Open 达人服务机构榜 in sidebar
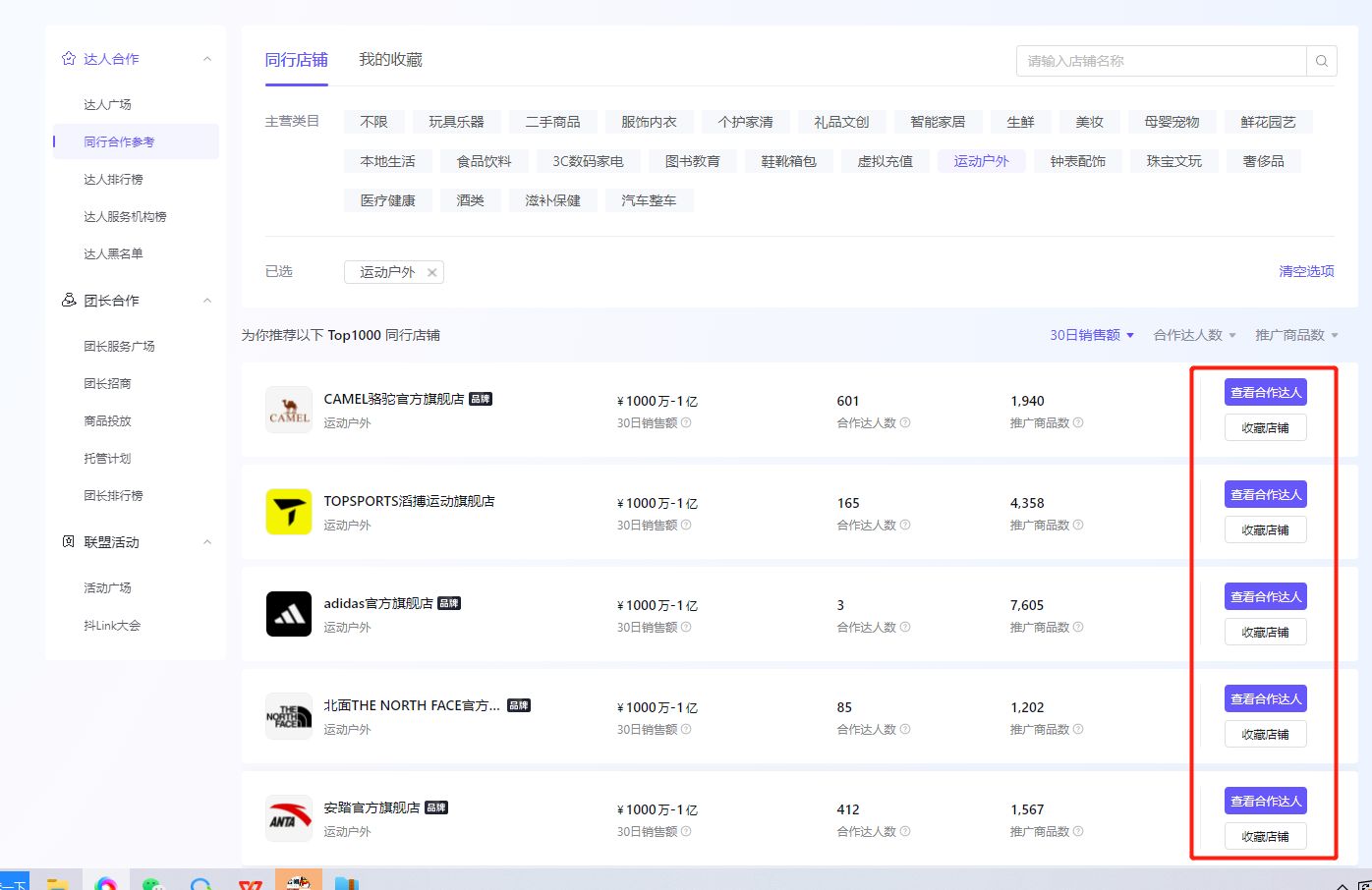Screen dimensions: 1372x890 coord(125,216)
